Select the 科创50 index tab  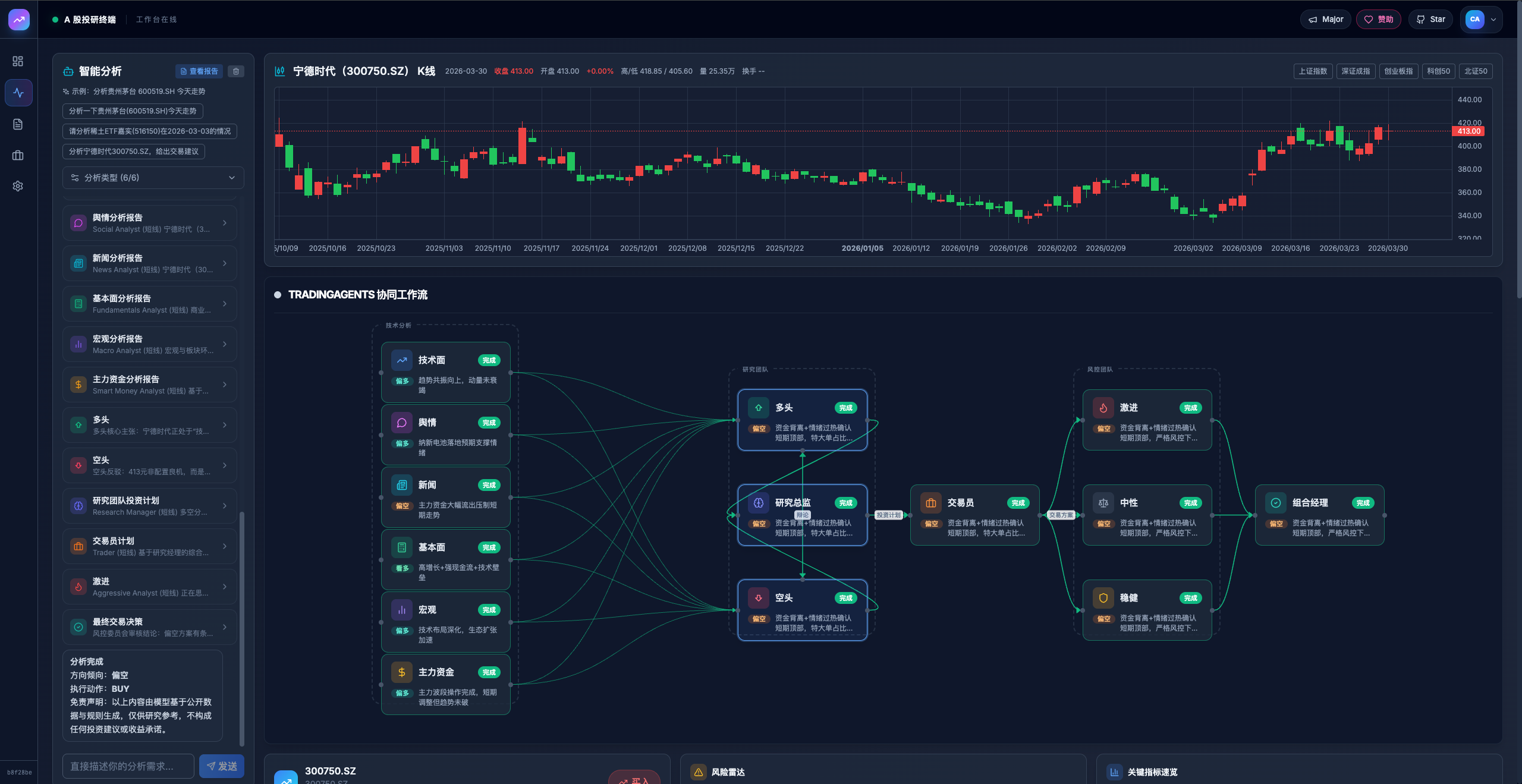(x=1438, y=71)
